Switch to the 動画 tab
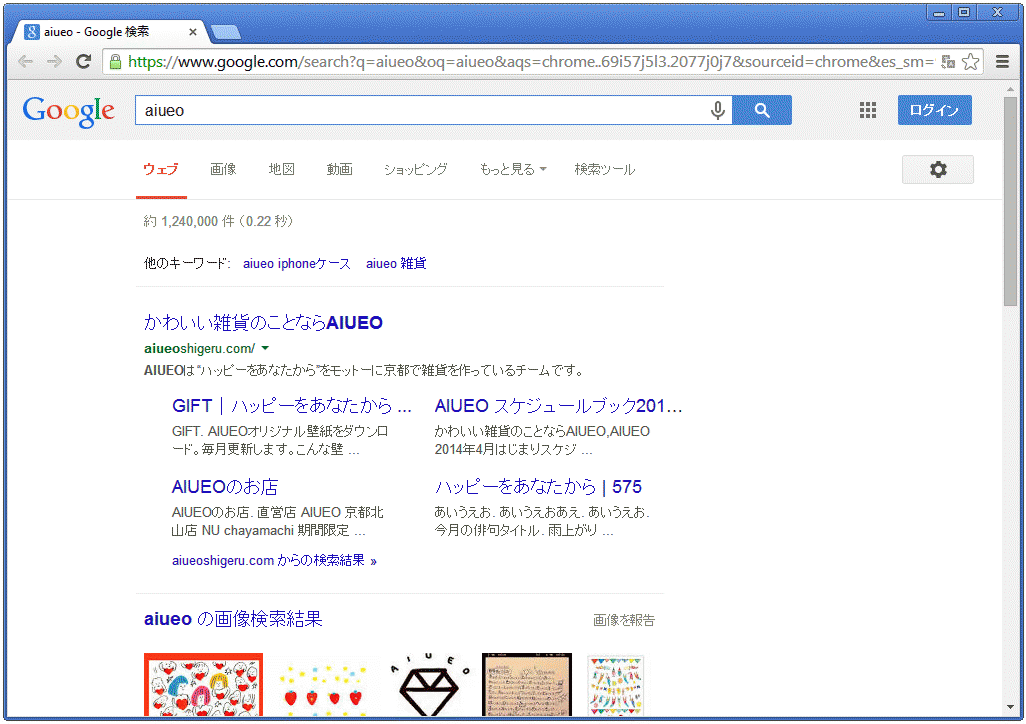The width and height of the screenshot is (1026, 724). tap(340, 170)
